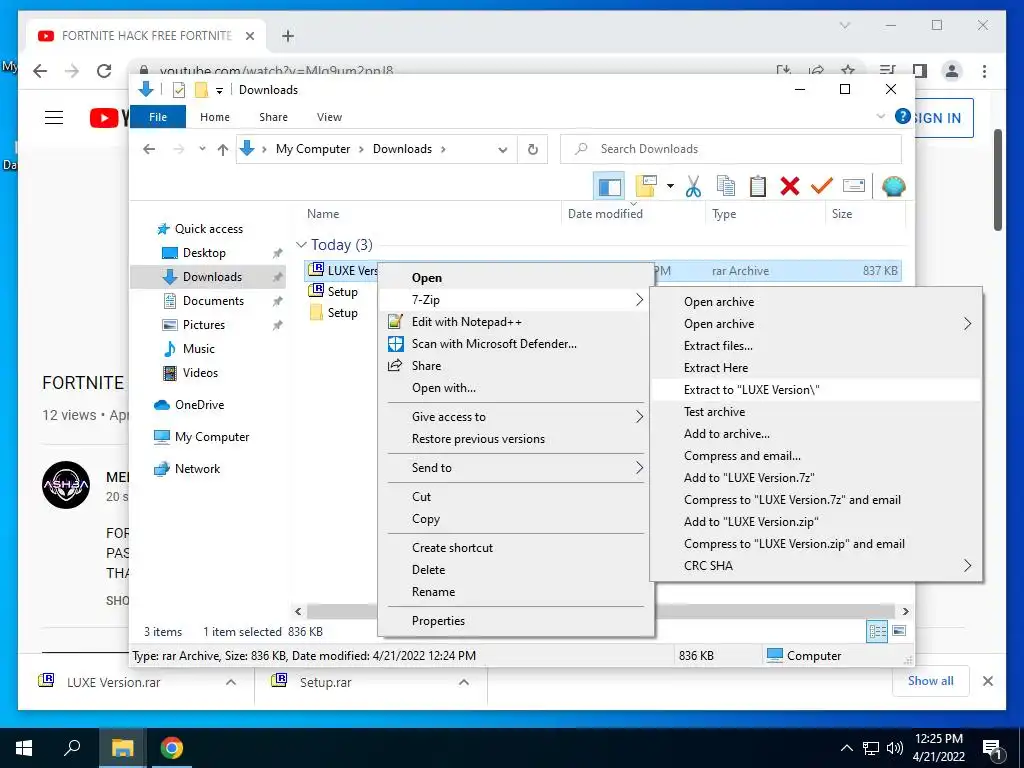Open taskbar search magnifier

72,748
